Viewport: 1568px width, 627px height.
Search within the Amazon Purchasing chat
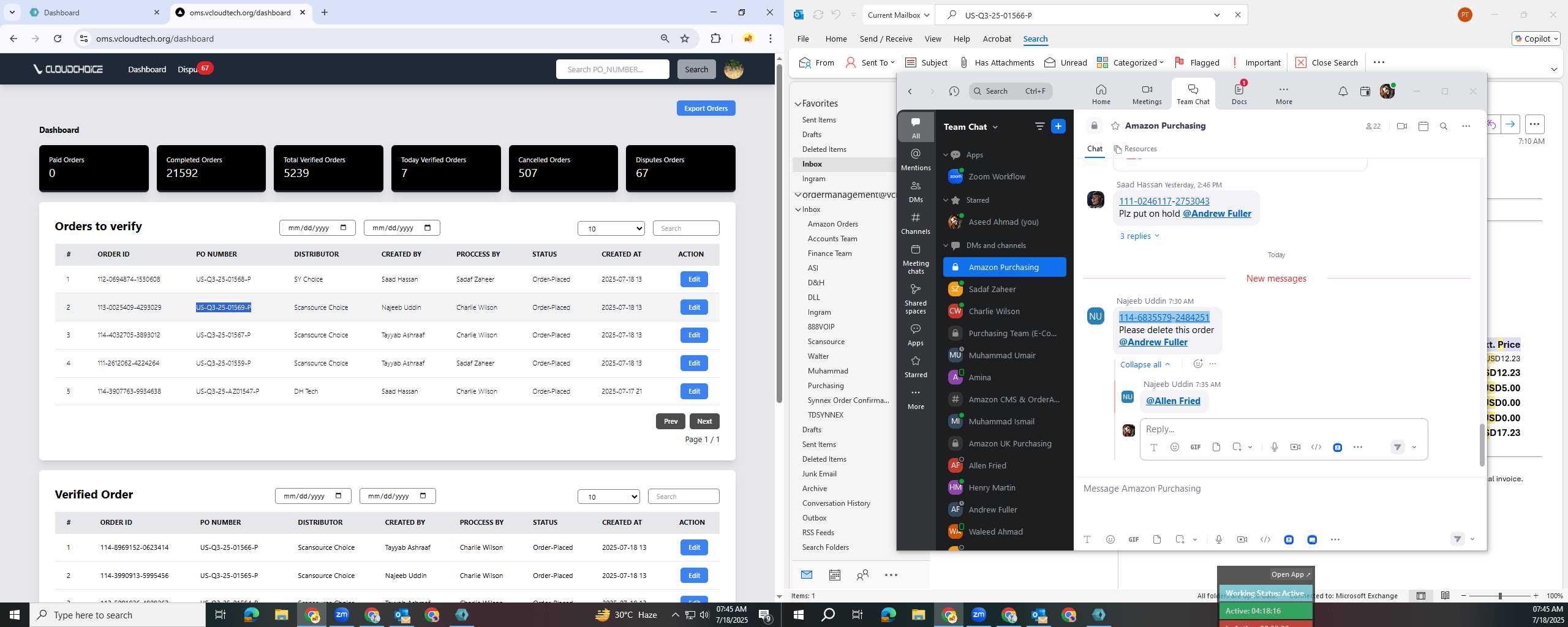click(1444, 126)
